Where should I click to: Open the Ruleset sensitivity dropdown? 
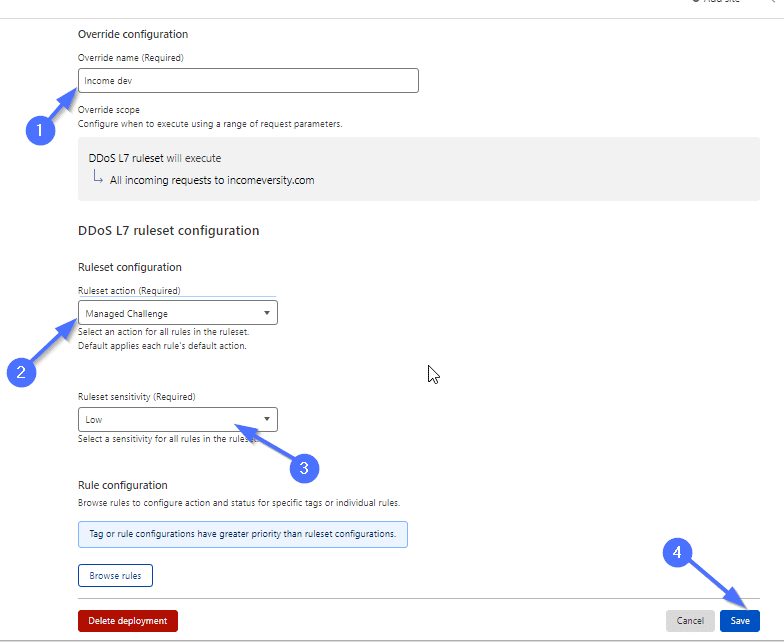point(178,420)
